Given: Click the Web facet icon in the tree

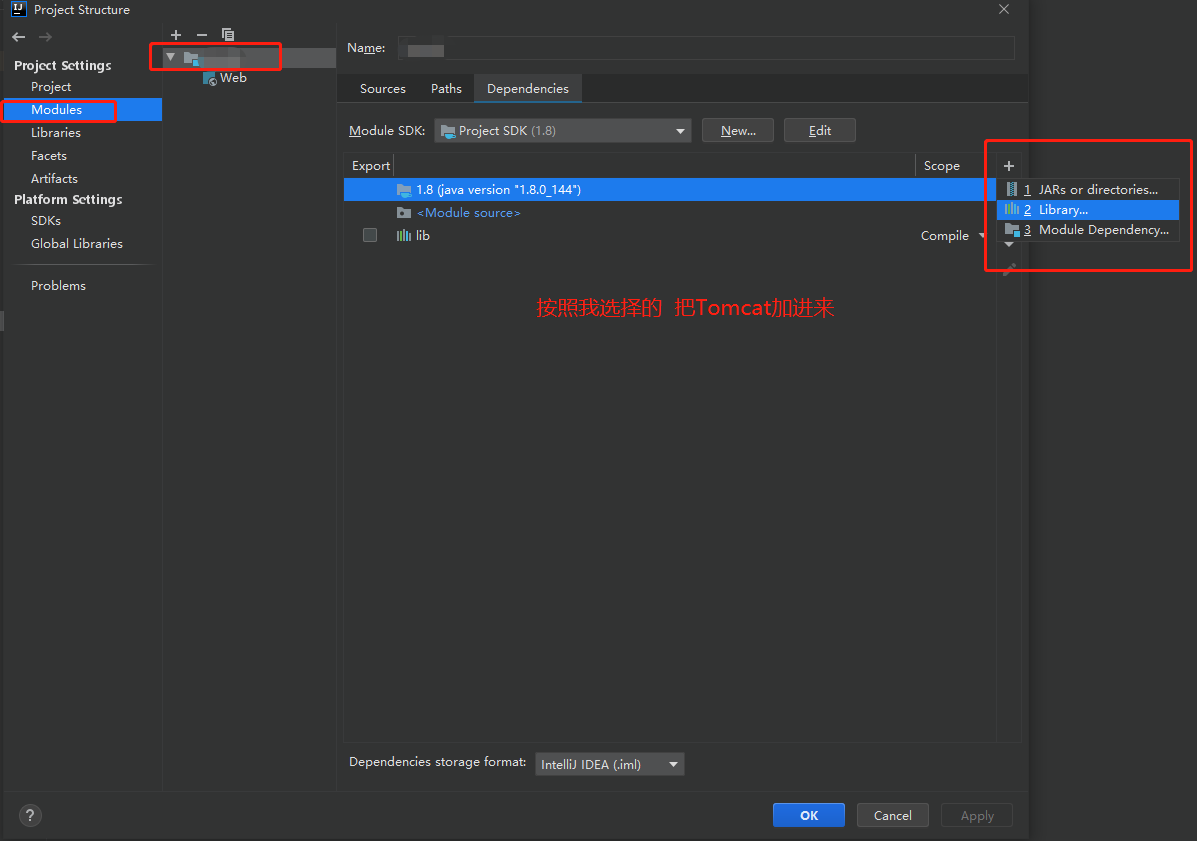Looking at the screenshot, I should 209,78.
